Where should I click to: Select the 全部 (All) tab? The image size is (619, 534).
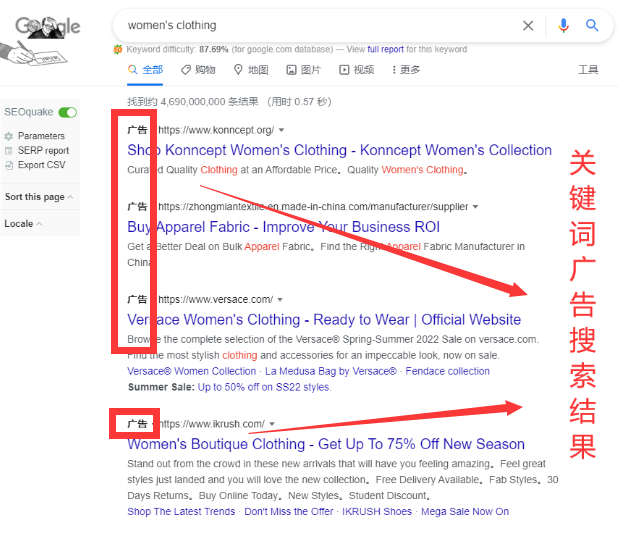tap(145, 70)
